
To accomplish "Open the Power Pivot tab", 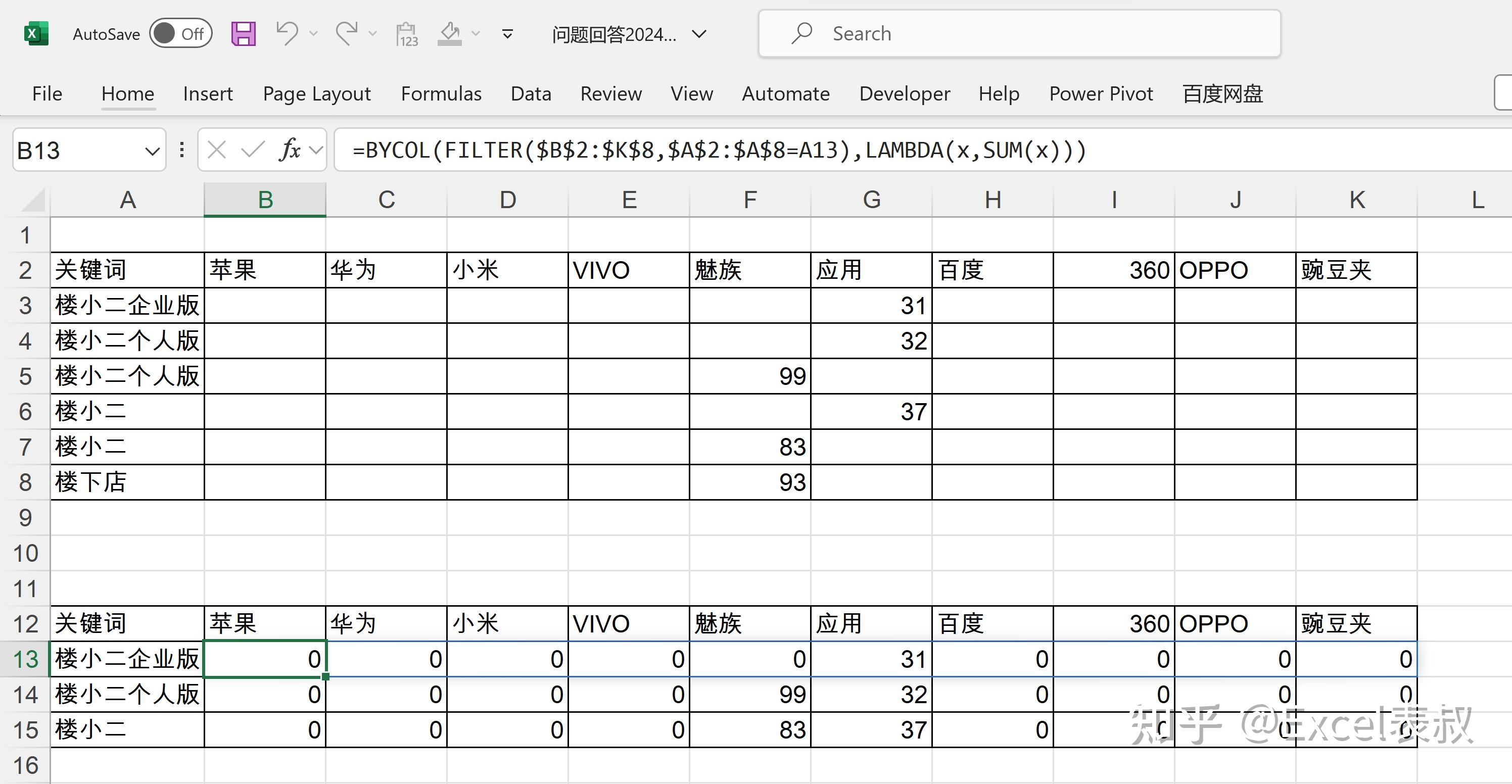I will tap(1101, 94).
